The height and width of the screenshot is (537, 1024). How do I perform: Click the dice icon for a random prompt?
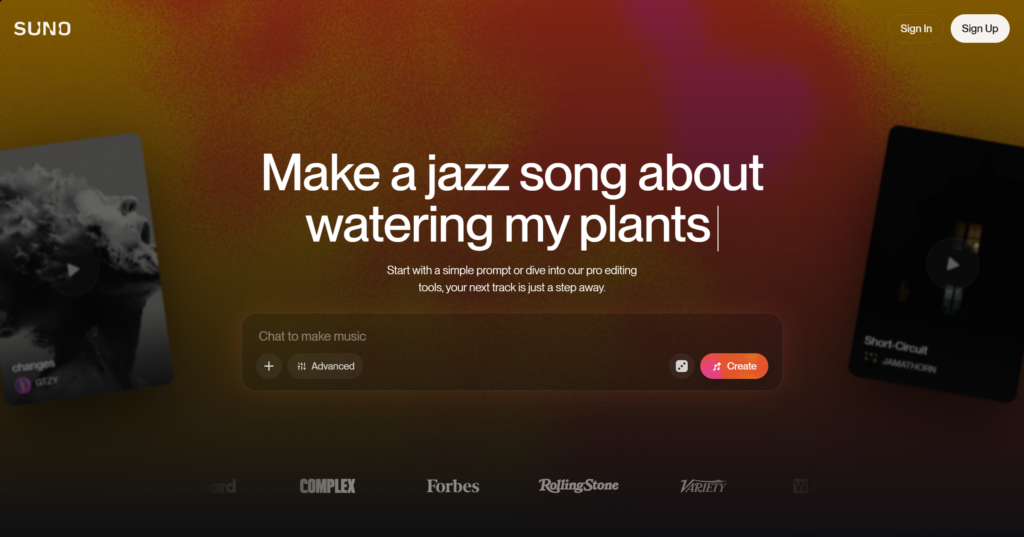(681, 366)
